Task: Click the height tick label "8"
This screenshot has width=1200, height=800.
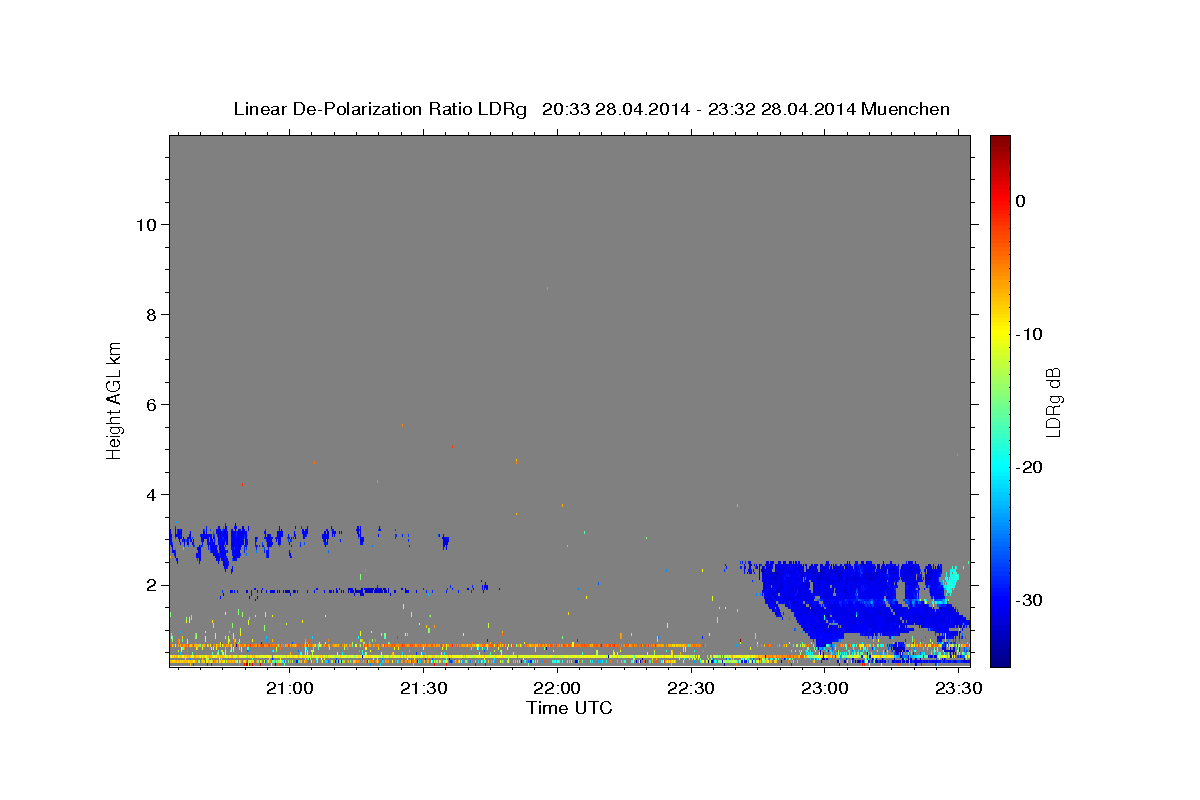Action: 150,314
